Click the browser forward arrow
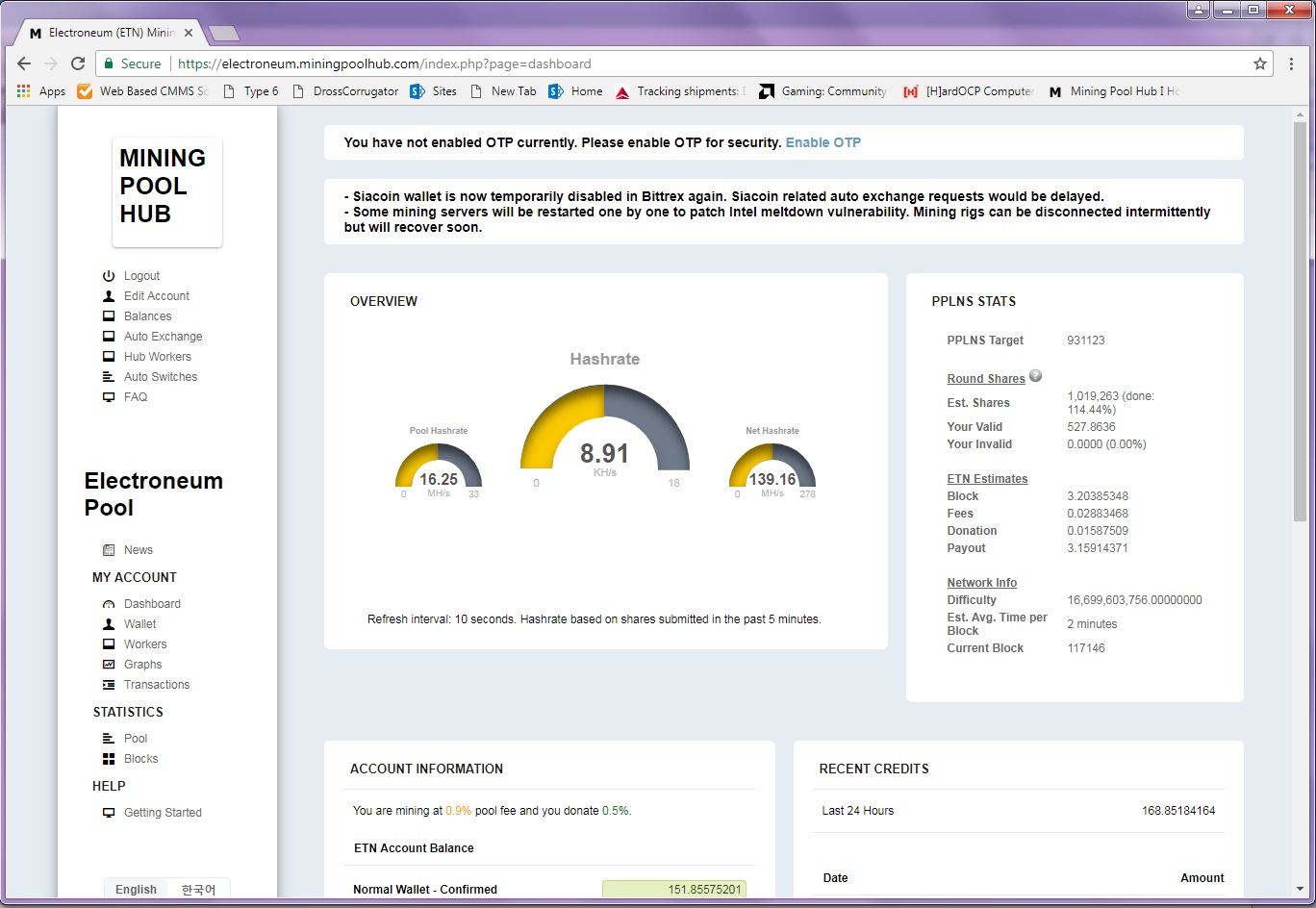 51,63
